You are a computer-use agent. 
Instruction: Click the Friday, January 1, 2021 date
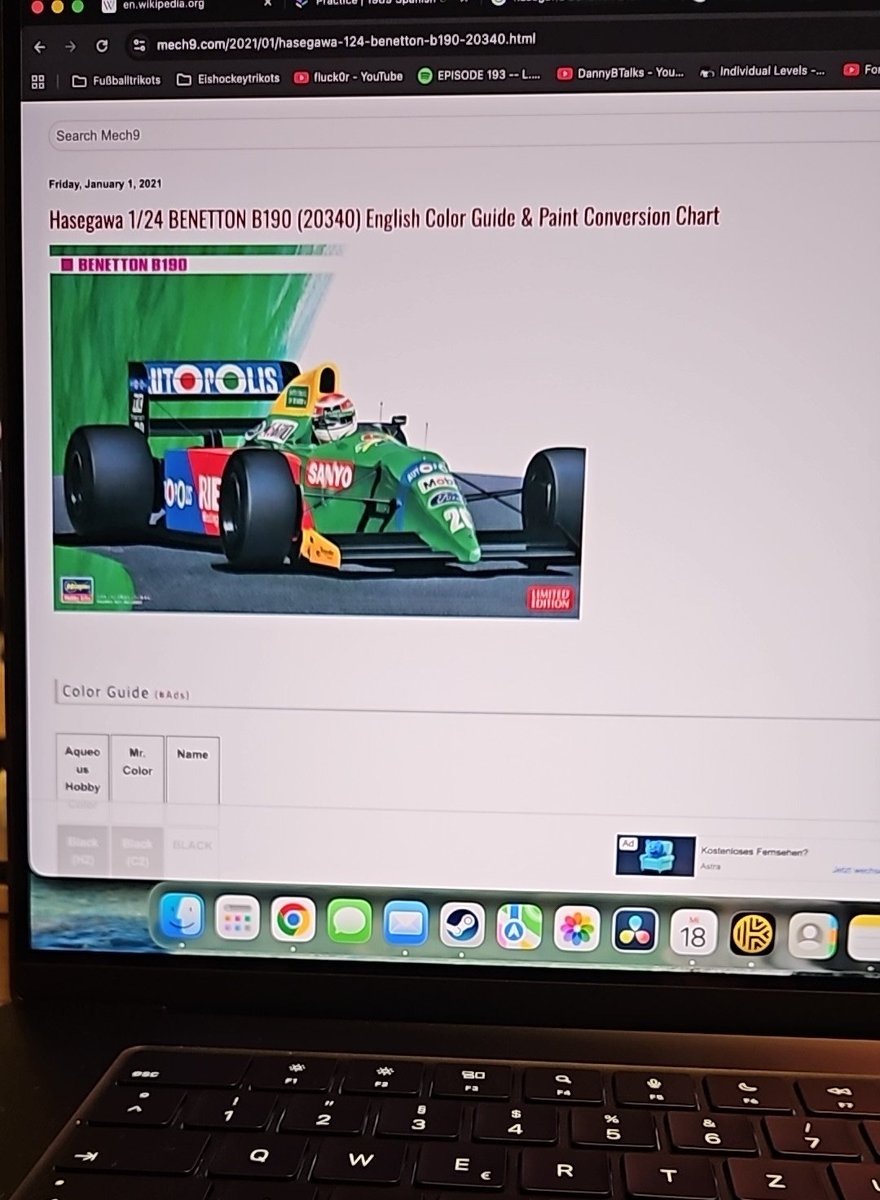click(x=105, y=184)
